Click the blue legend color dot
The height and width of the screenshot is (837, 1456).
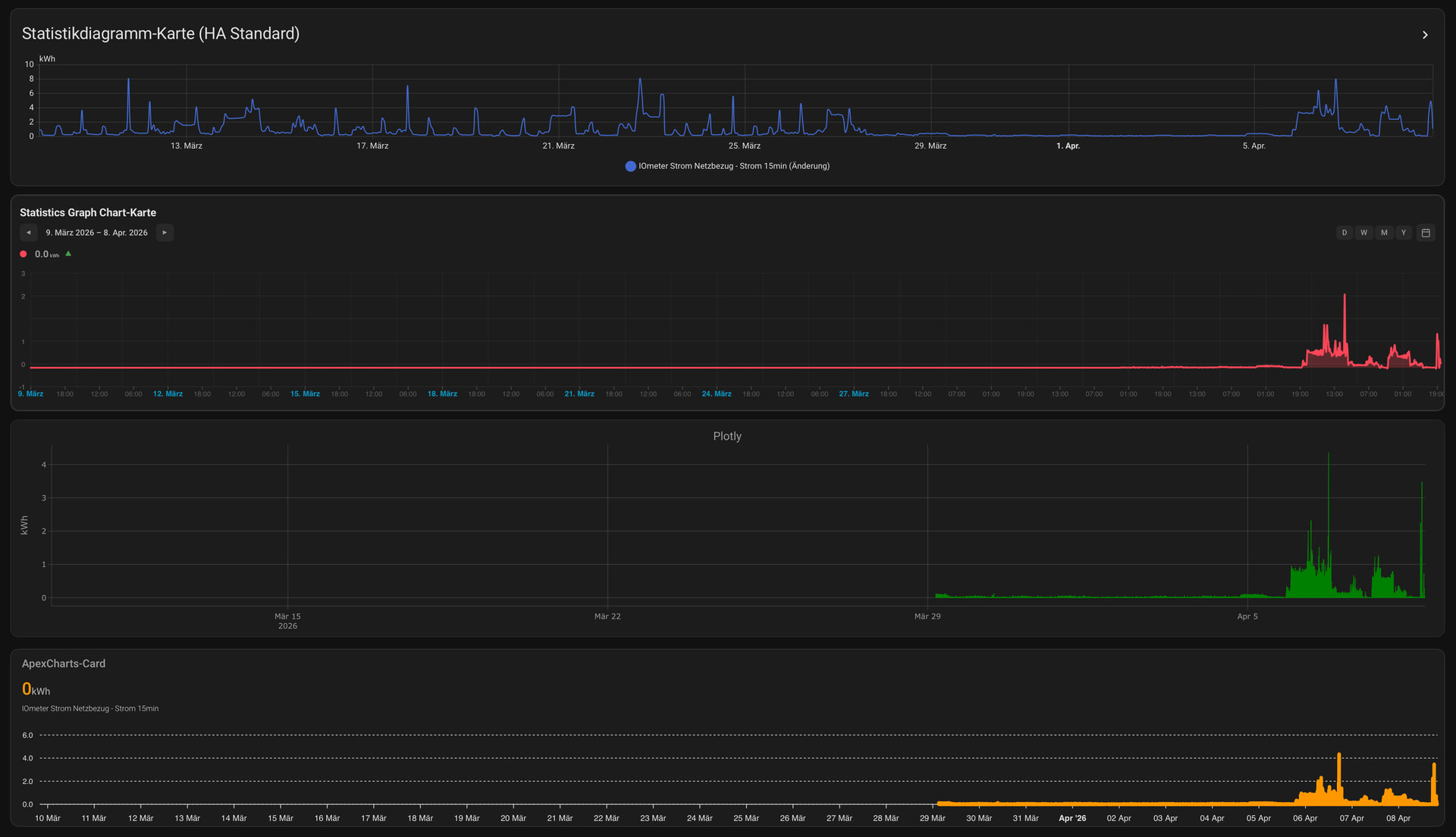coord(630,166)
